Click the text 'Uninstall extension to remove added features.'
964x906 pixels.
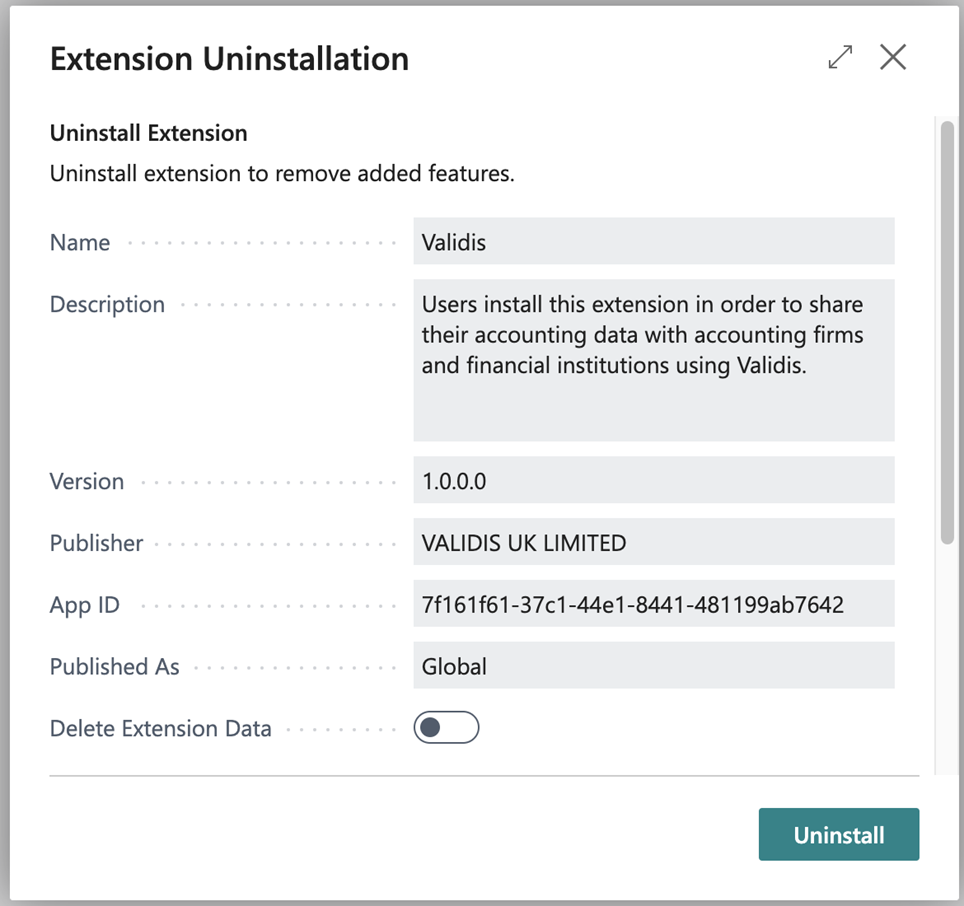[282, 173]
